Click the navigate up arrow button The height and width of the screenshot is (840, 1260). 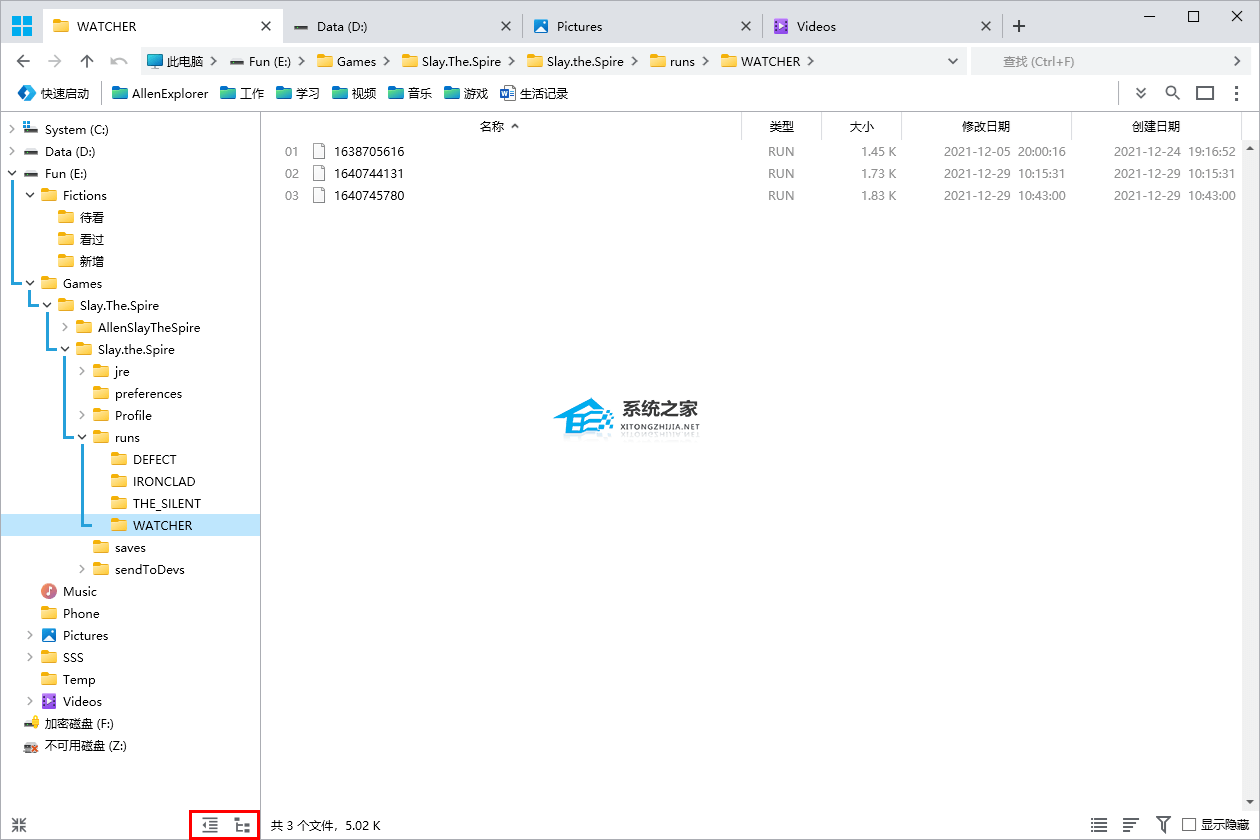(x=87, y=61)
